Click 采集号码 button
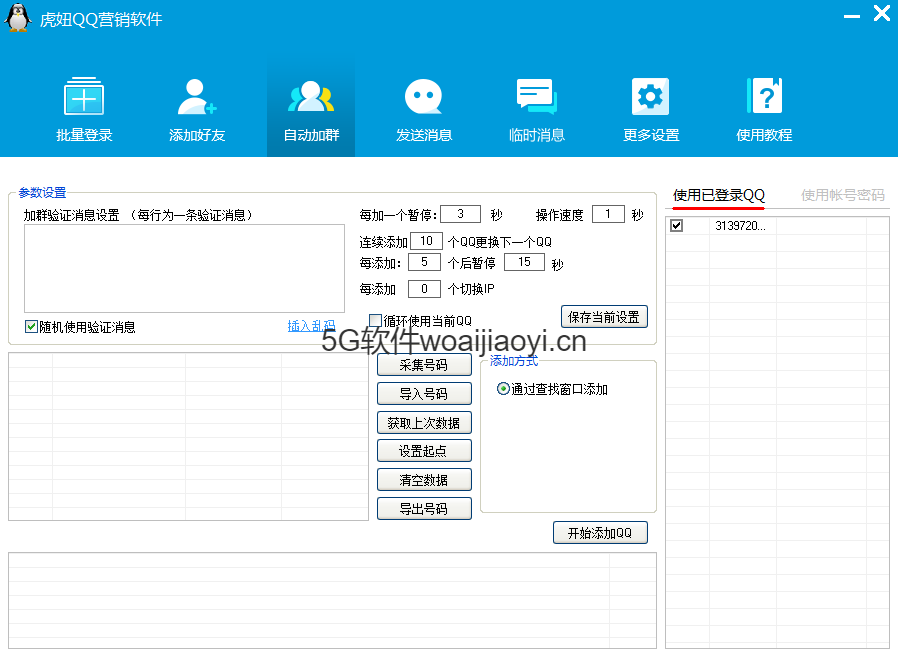898x663 pixels. tap(424, 365)
